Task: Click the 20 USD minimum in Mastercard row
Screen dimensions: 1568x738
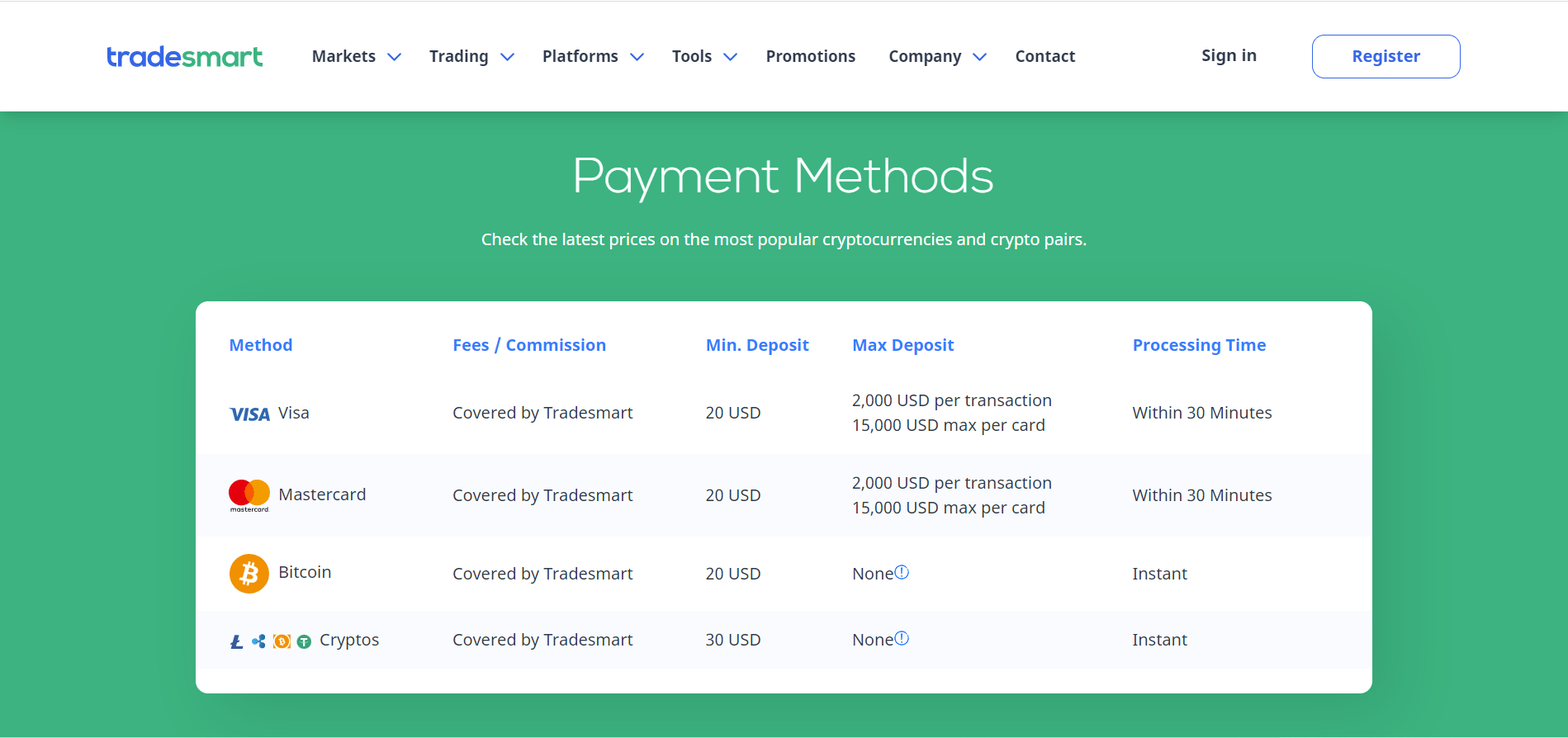Action: [733, 495]
